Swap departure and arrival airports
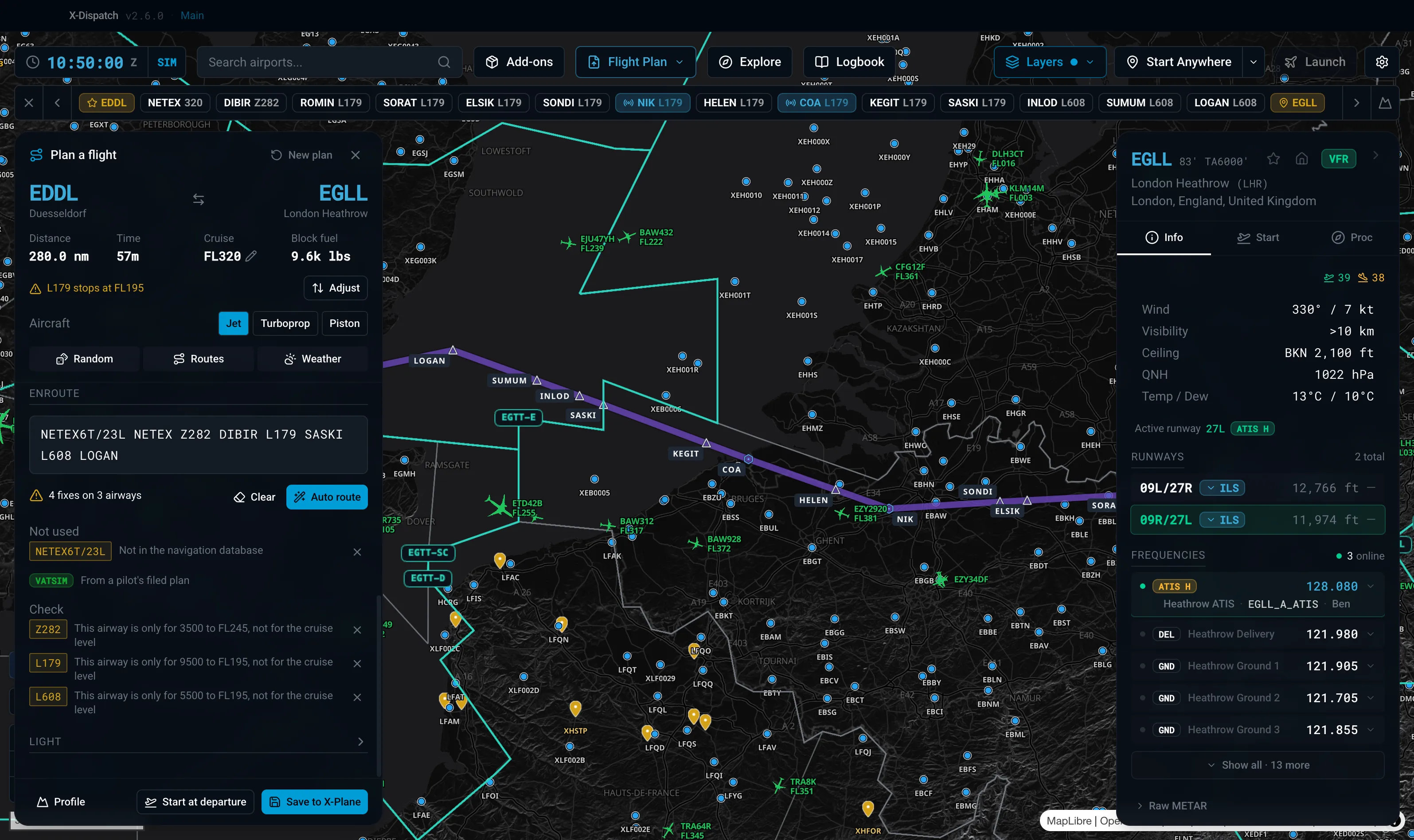The image size is (1414, 840). coord(198,199)
